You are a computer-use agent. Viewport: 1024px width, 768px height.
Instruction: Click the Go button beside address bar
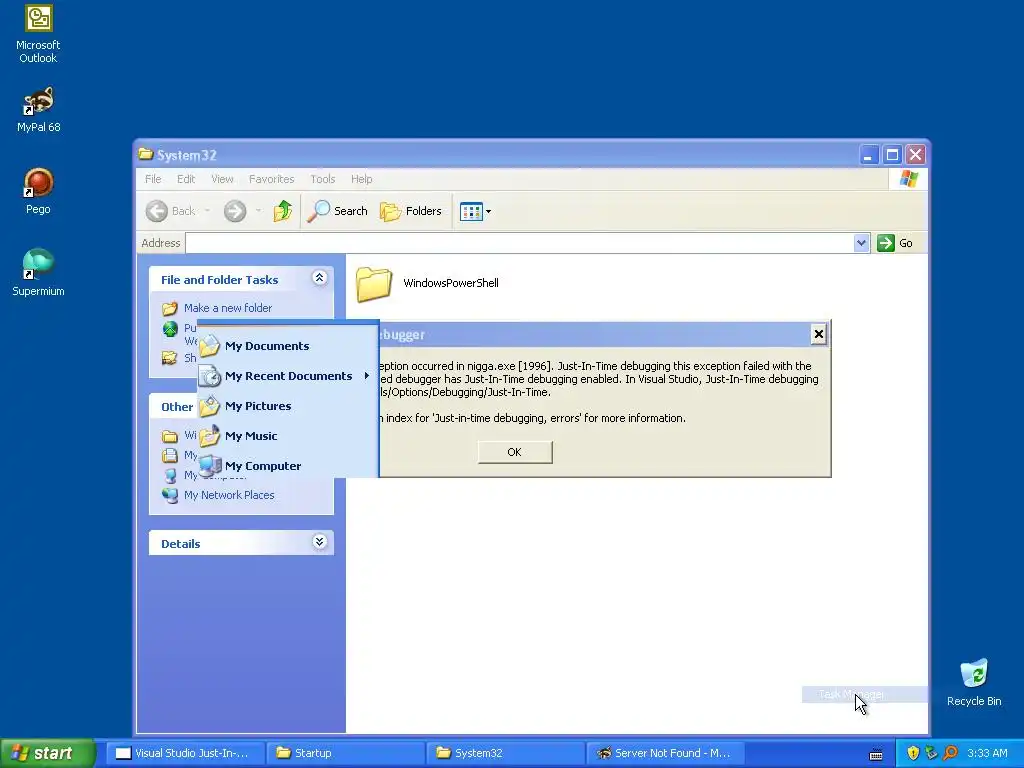point(895,243)
